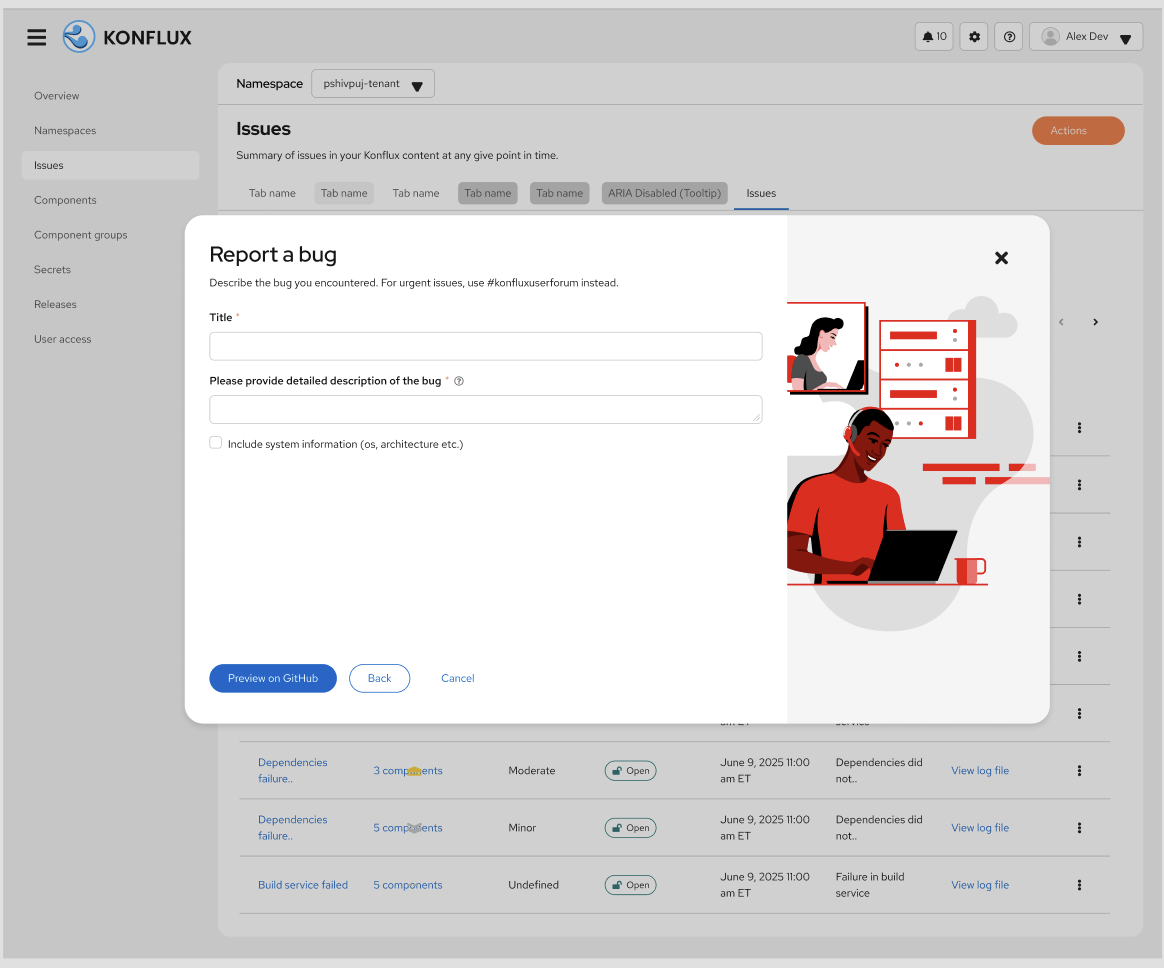Open Build service failed issue link
The image size is (1164, 968).
coord(303,885)
